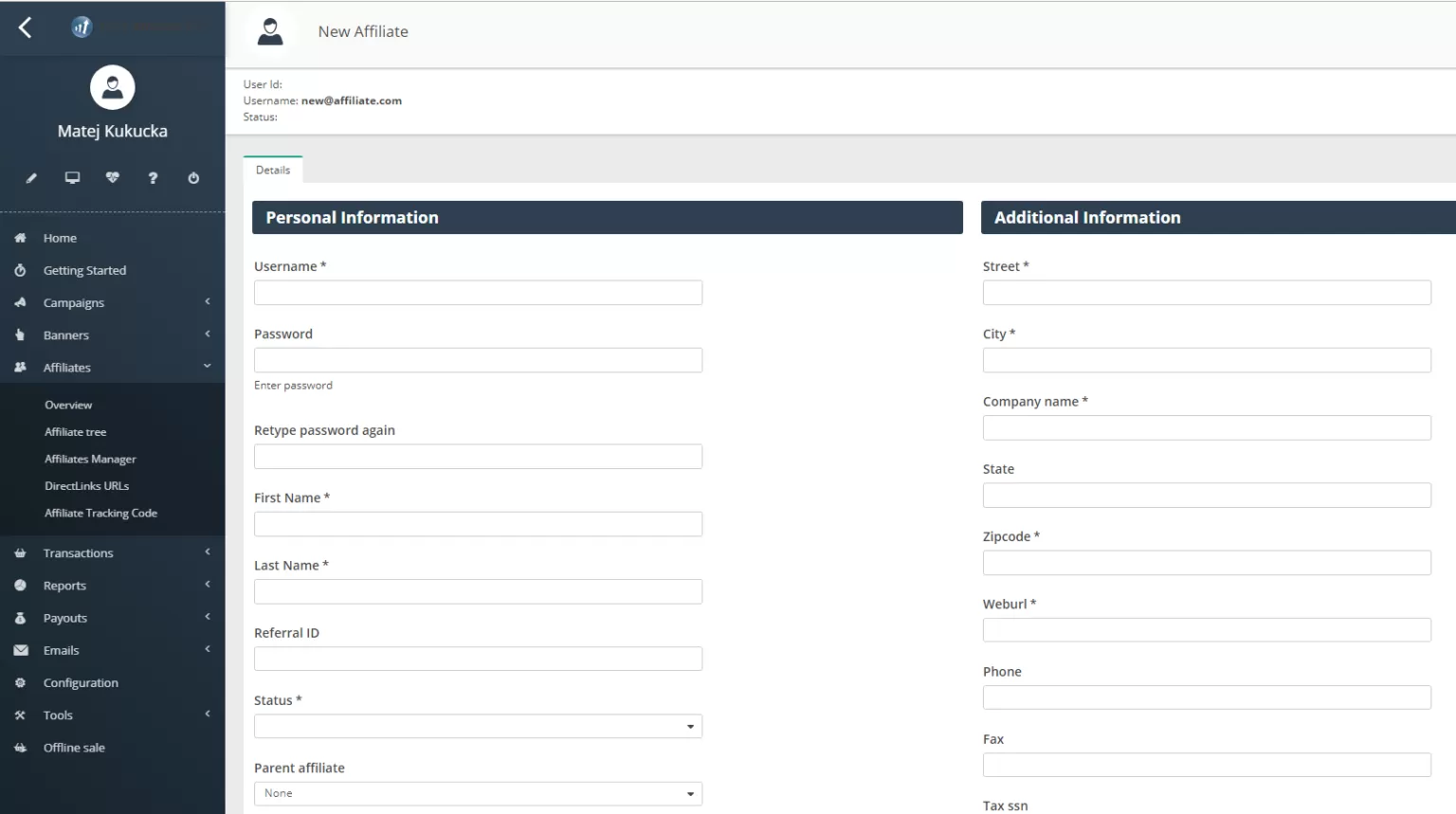Click the Tools wrench icon

20,715
